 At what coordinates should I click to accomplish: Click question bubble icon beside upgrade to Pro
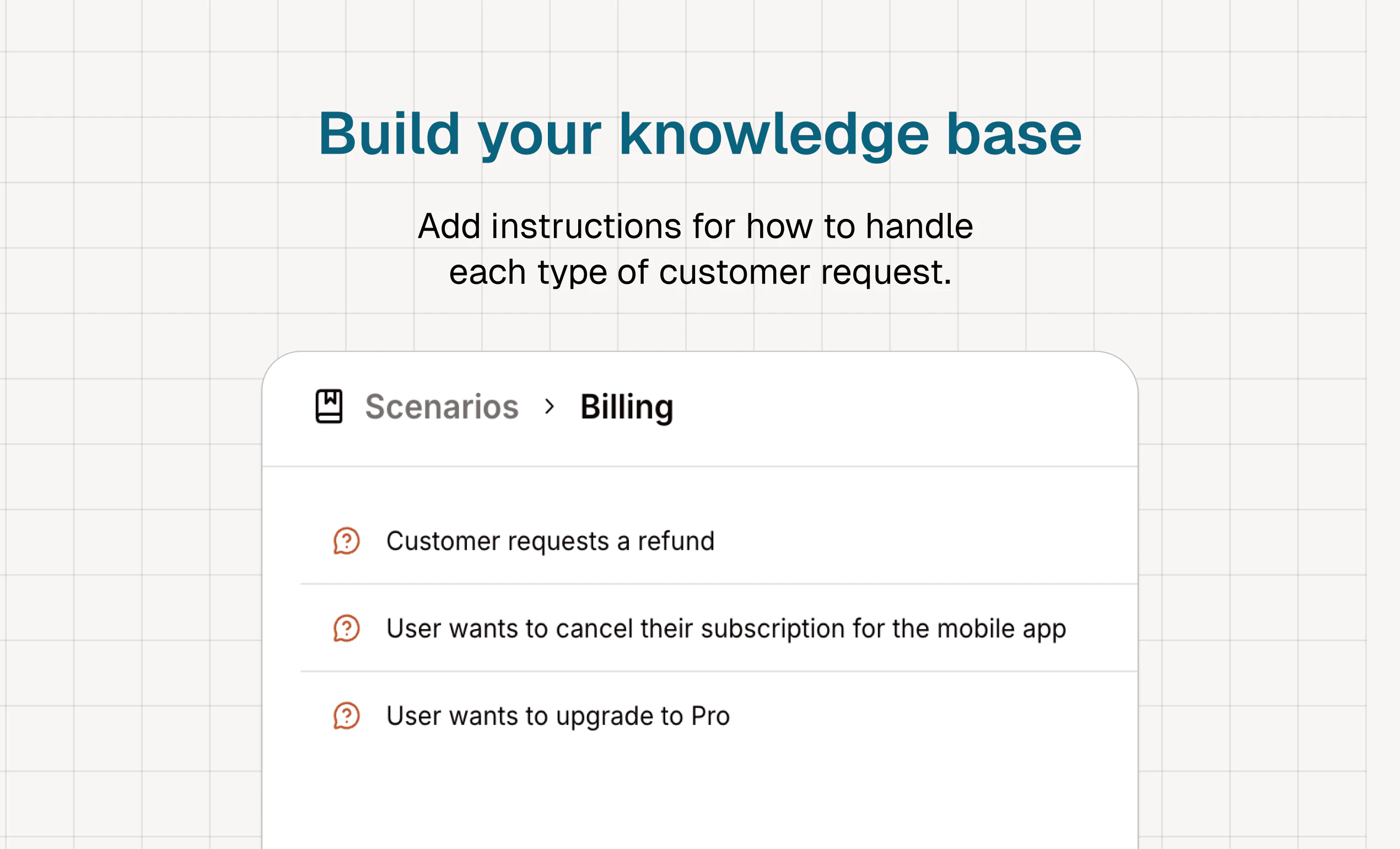tap(346, 716)
